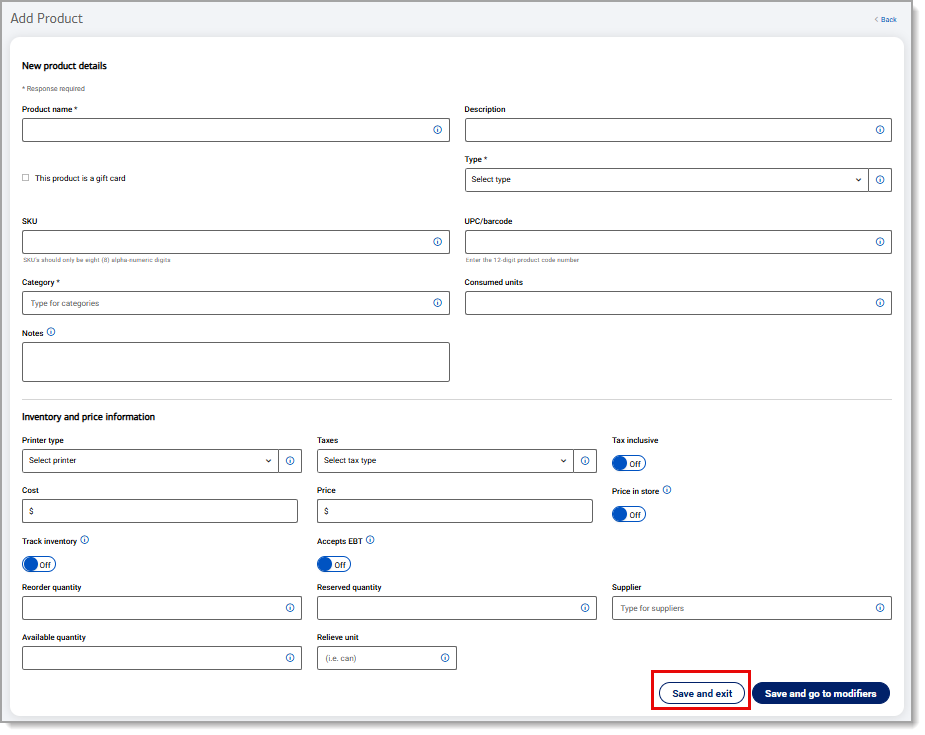Click the info icon in Product name field

click(437, 130)
